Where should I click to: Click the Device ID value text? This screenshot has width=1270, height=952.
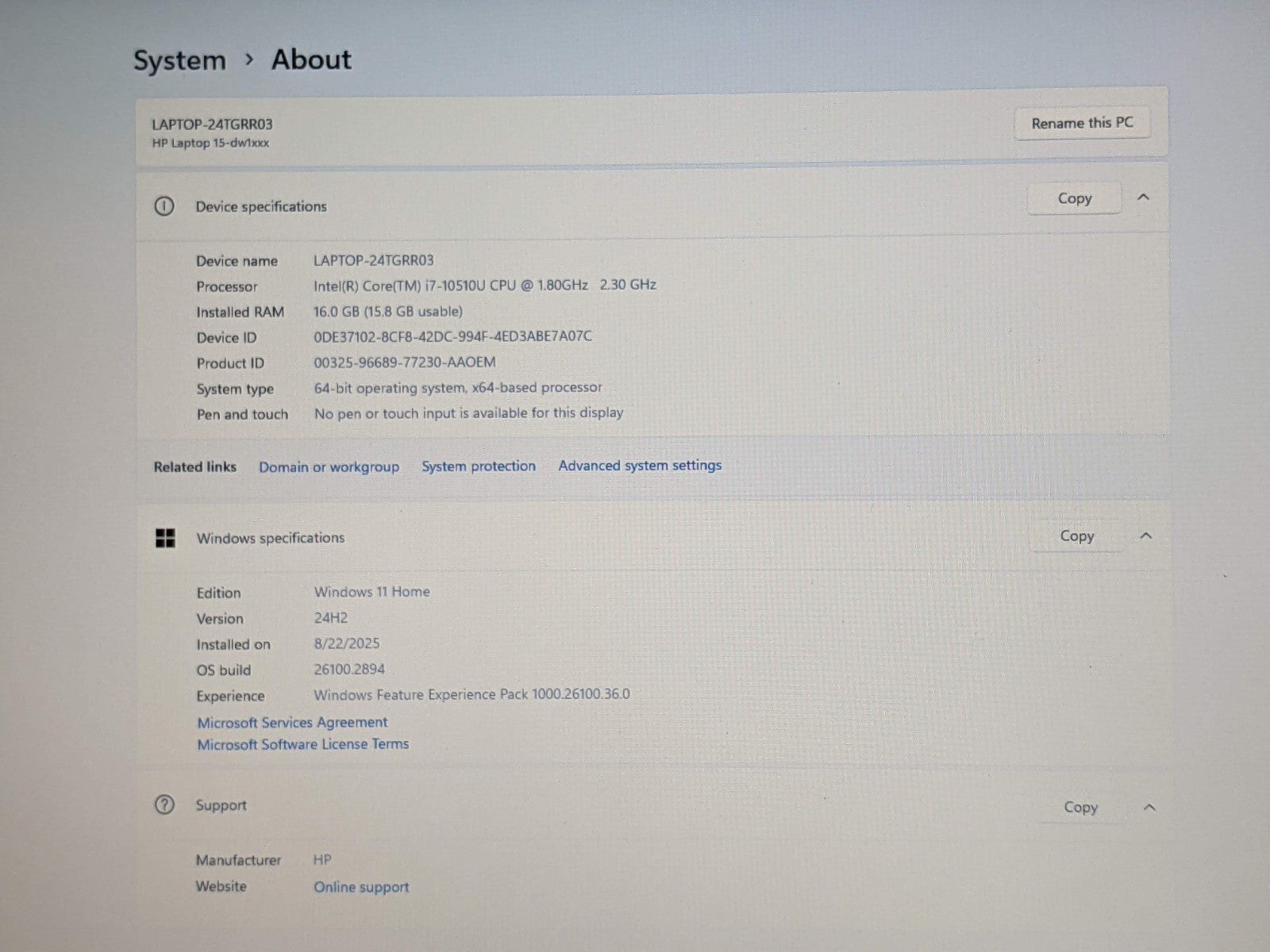pos(452,336)
